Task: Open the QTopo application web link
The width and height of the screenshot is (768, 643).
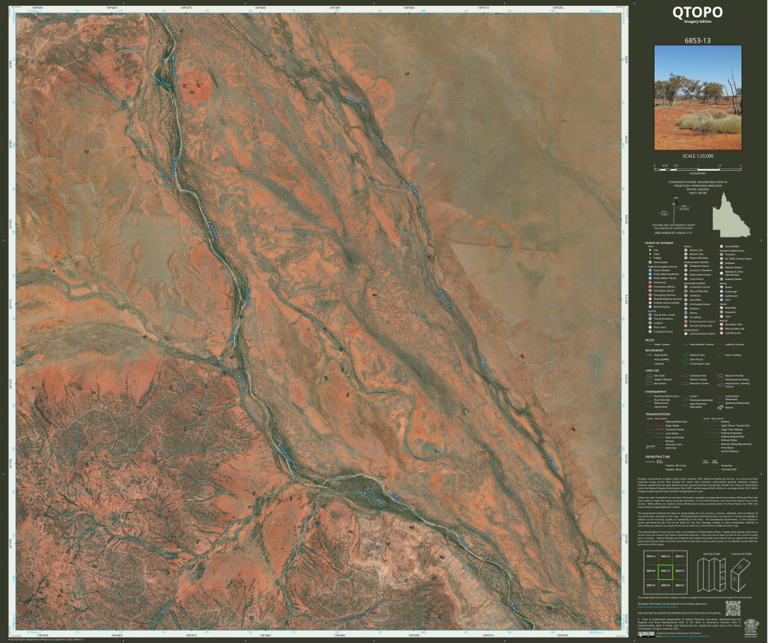Action: pos(658,607)
